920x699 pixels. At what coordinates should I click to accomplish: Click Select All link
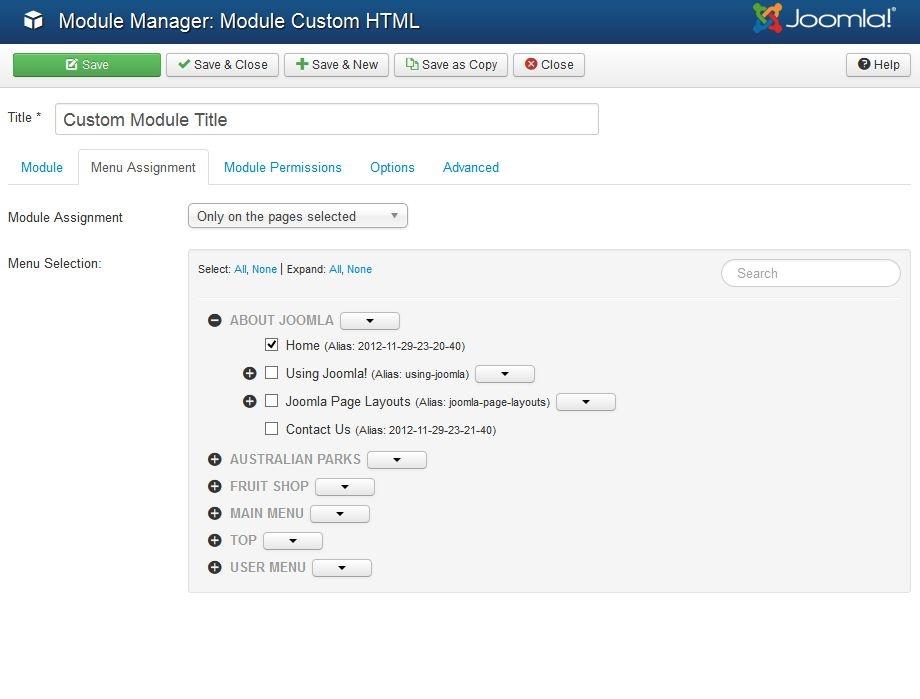click(x=240, y=269)
